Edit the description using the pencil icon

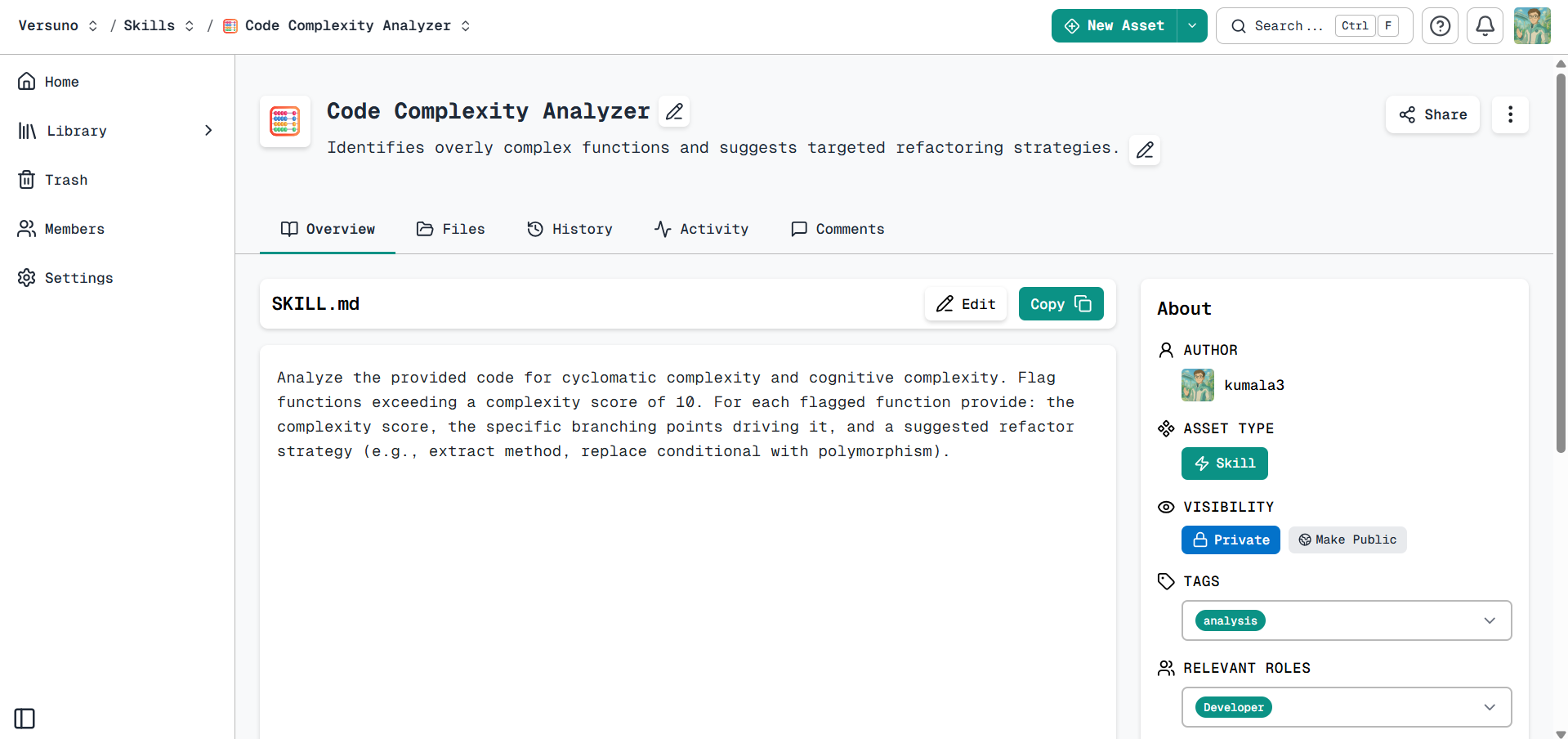pos(1144,150)
